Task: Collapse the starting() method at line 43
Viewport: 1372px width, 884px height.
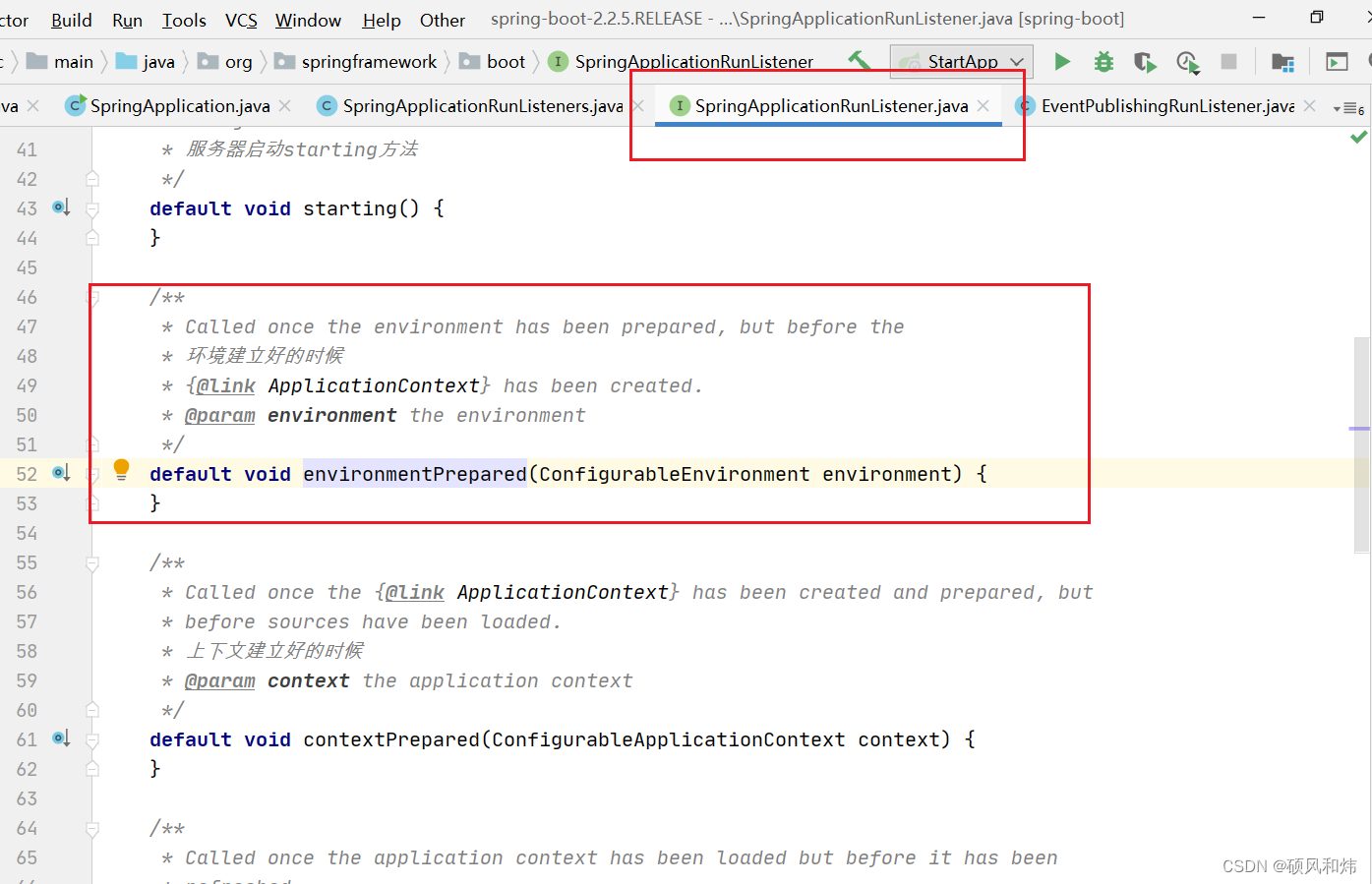Action: (x=92, y=208)
